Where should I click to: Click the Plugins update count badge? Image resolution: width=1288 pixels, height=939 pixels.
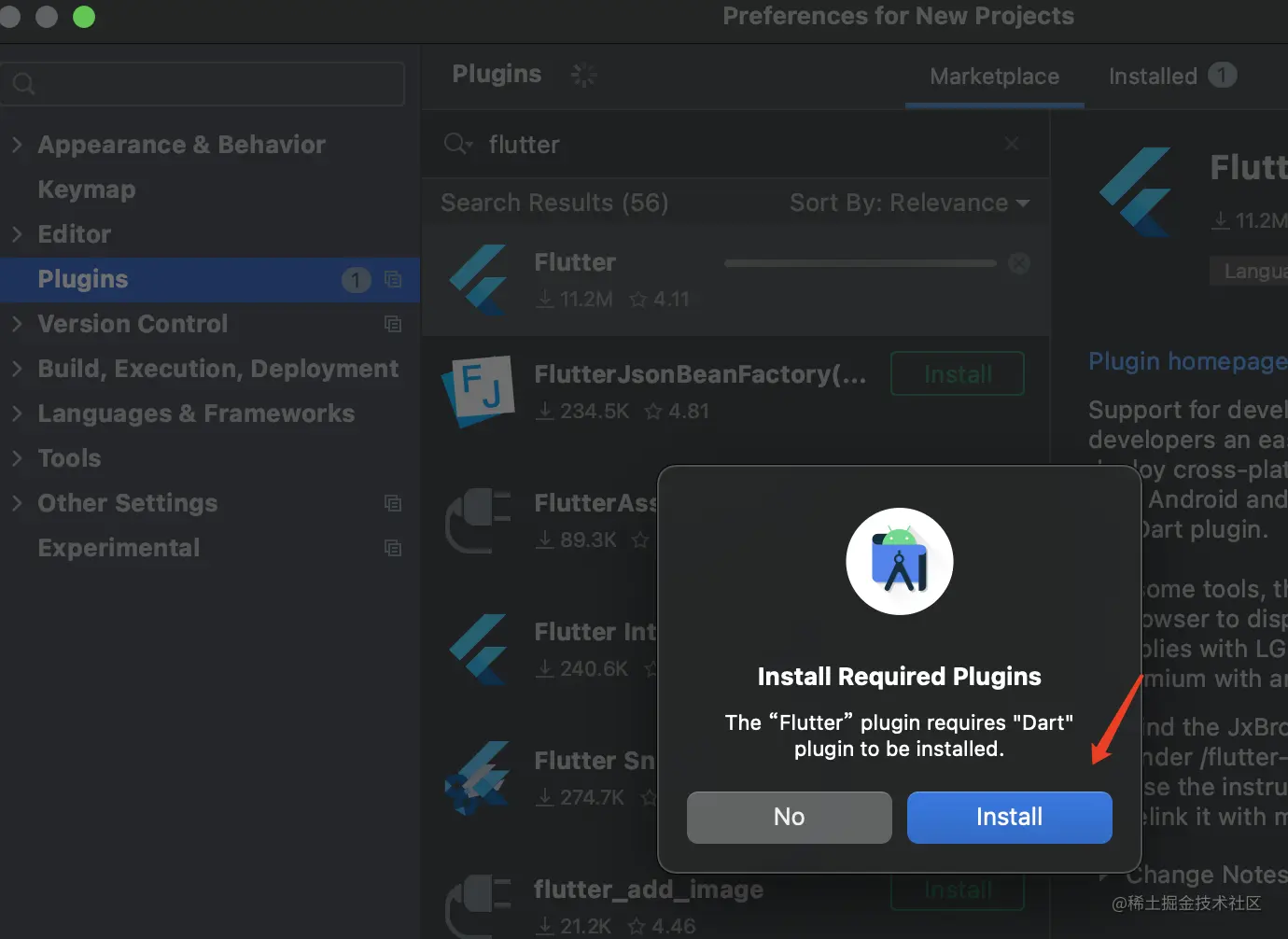coord(357,279)
